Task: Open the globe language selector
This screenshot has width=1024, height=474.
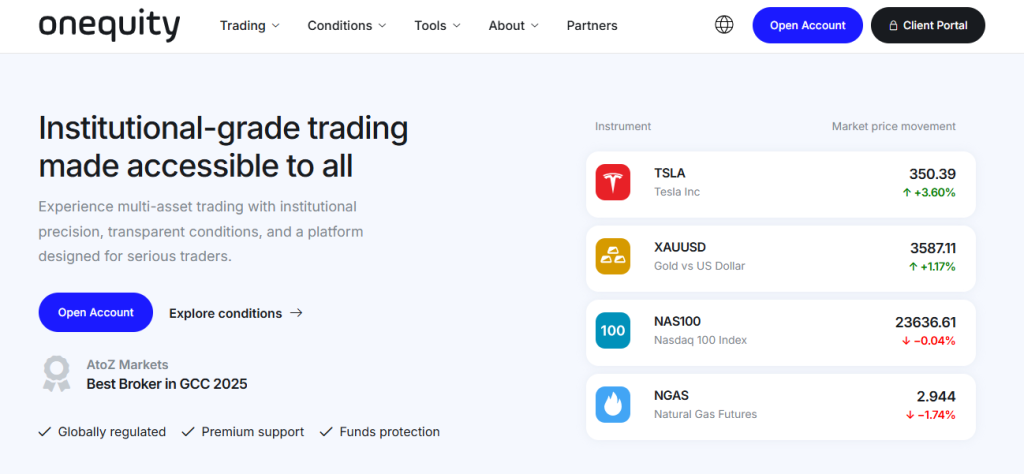Action: [724, 25]
